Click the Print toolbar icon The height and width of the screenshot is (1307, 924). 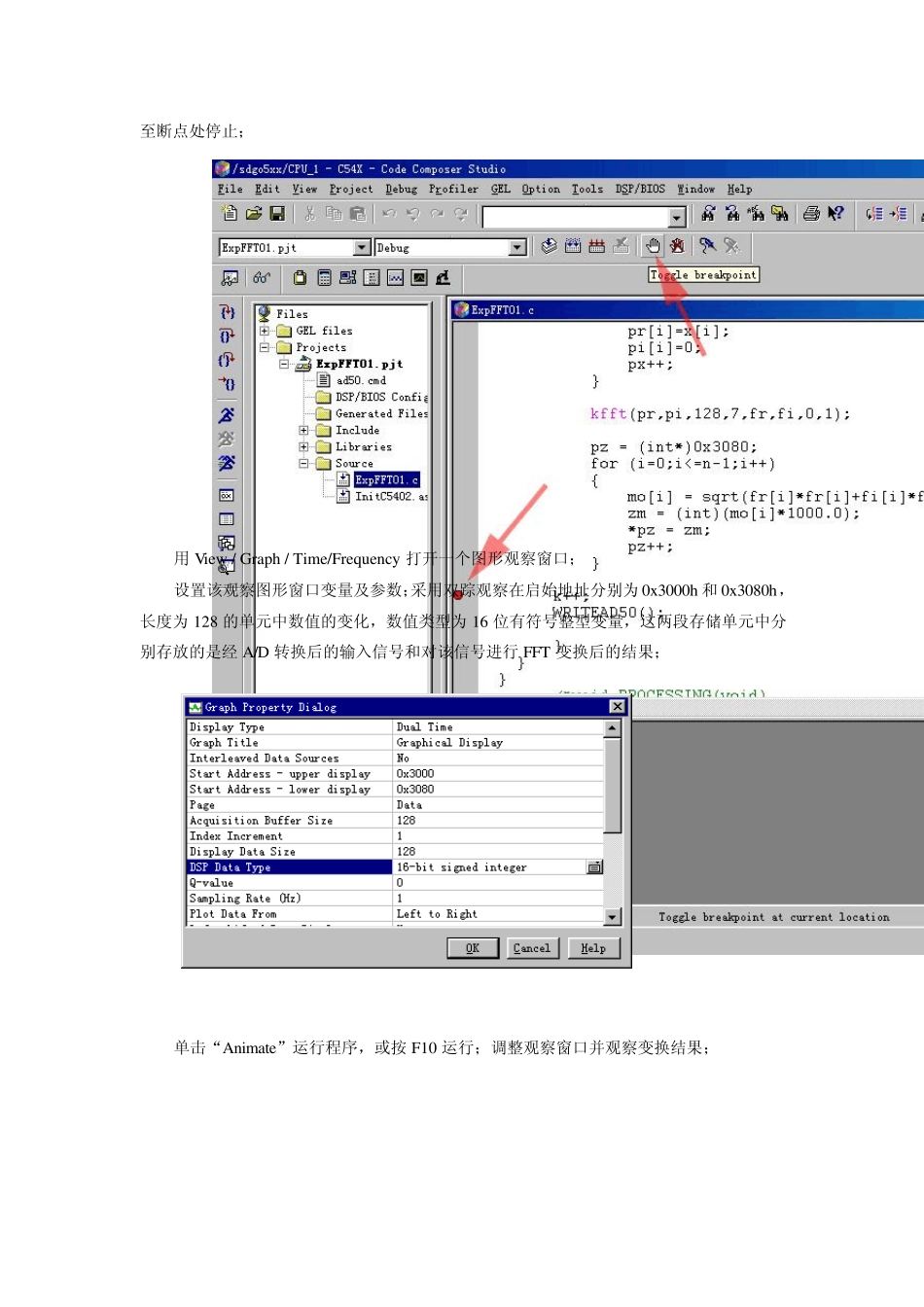pos(811,214)
